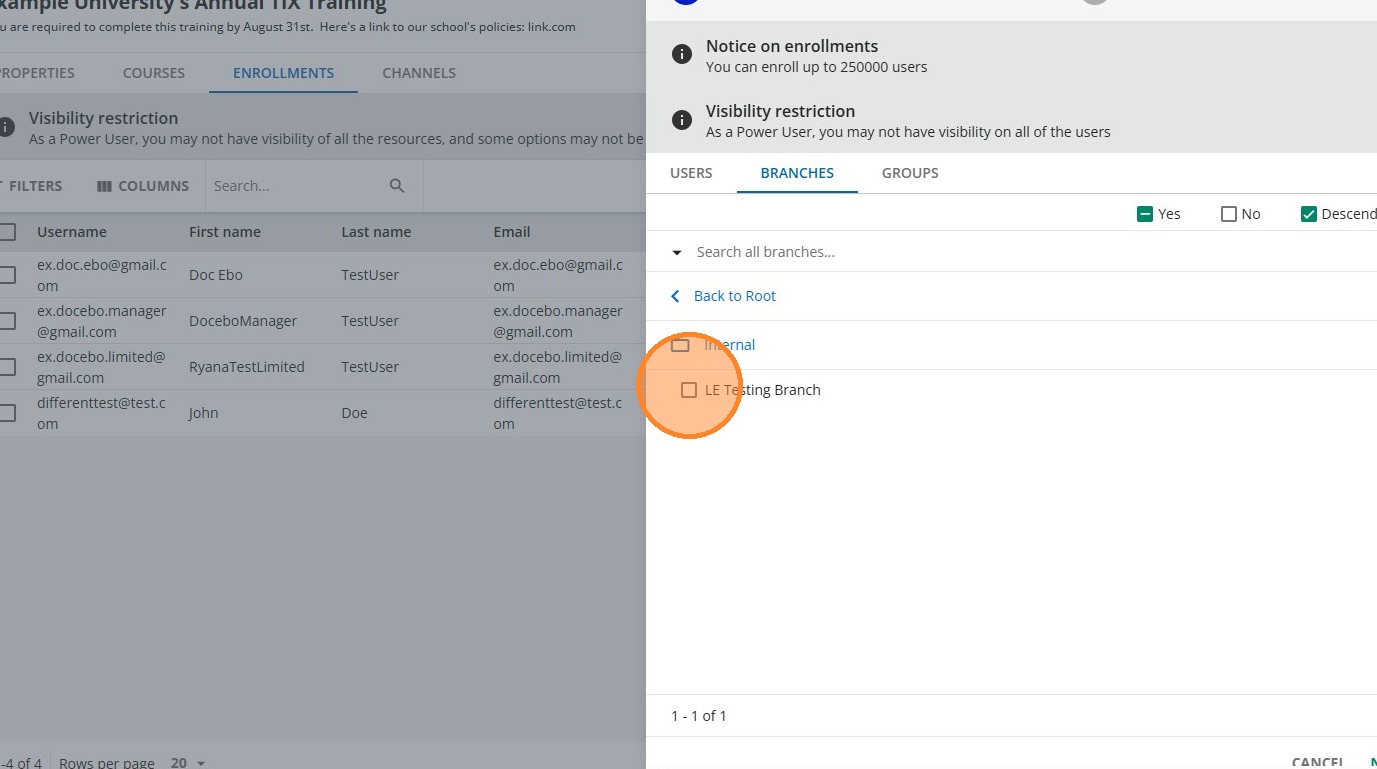
Task: Sort by the Email column header
Action: [512, 232]
